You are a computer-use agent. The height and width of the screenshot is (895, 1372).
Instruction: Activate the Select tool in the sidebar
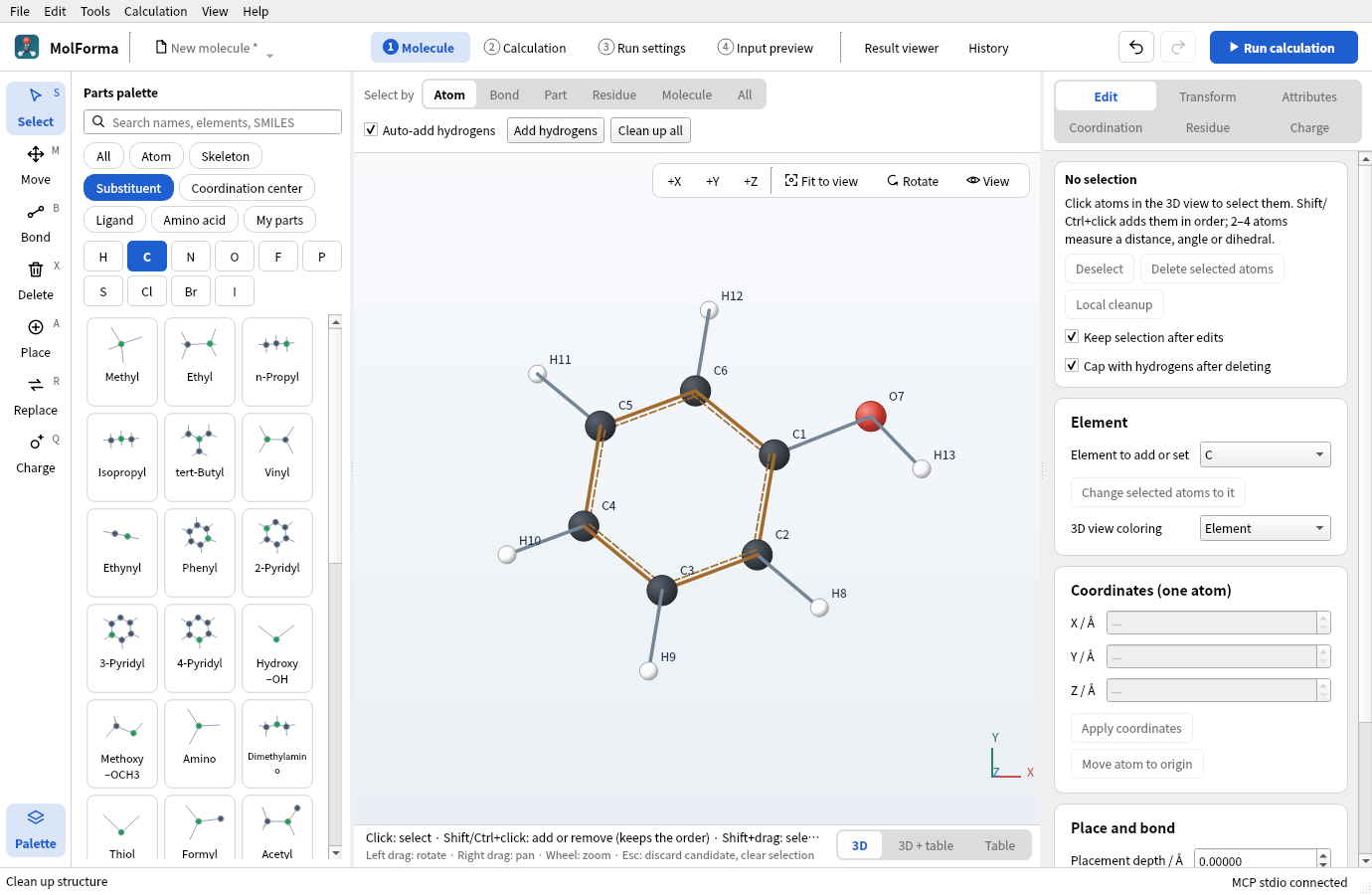[x=36, y=107]
